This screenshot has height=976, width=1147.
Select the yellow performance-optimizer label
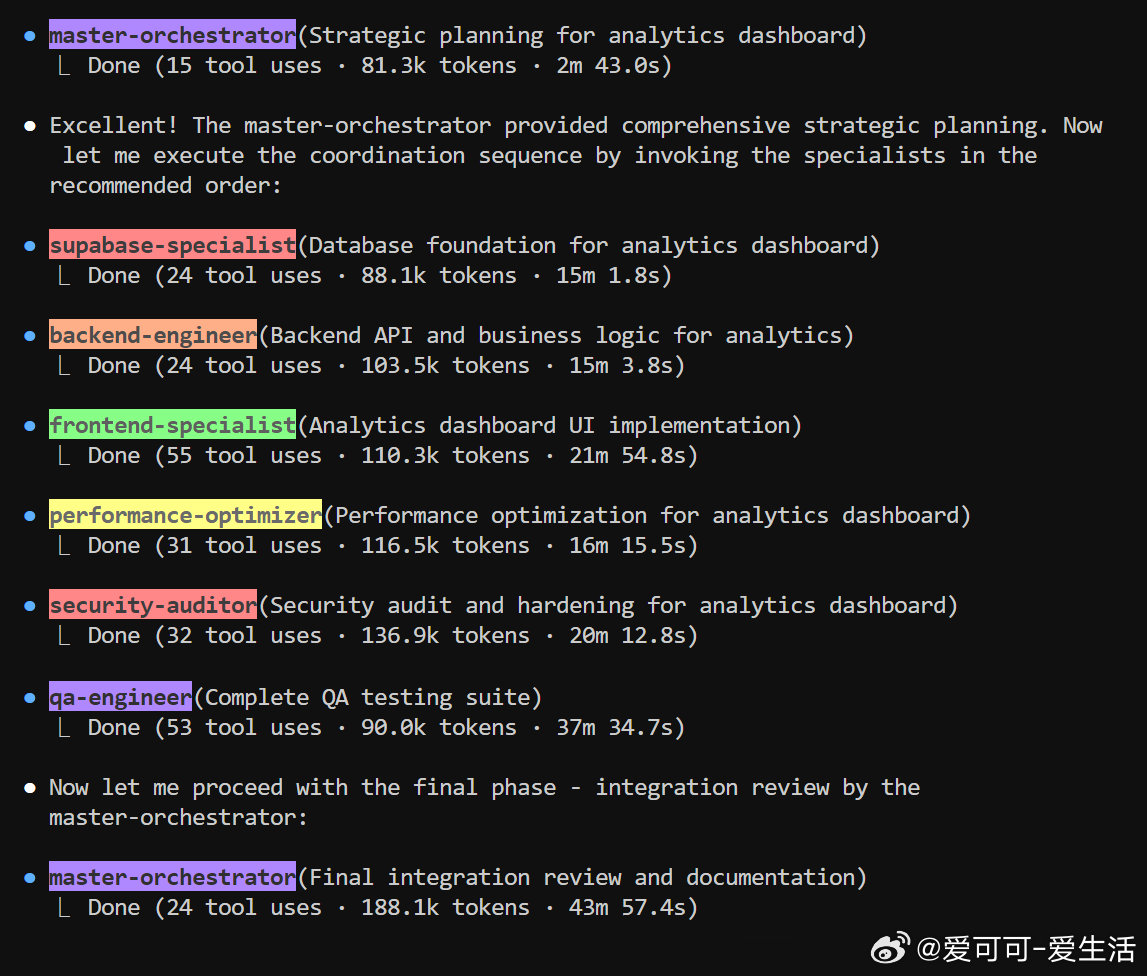click(x=186, y=515)
